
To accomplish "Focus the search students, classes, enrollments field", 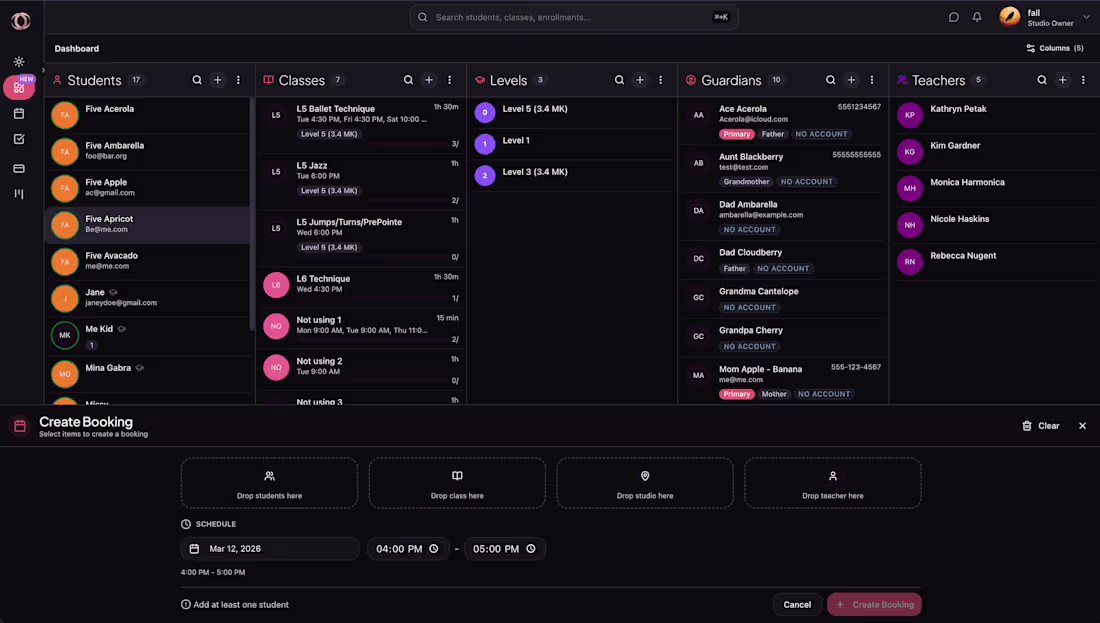I will point(573,18).
